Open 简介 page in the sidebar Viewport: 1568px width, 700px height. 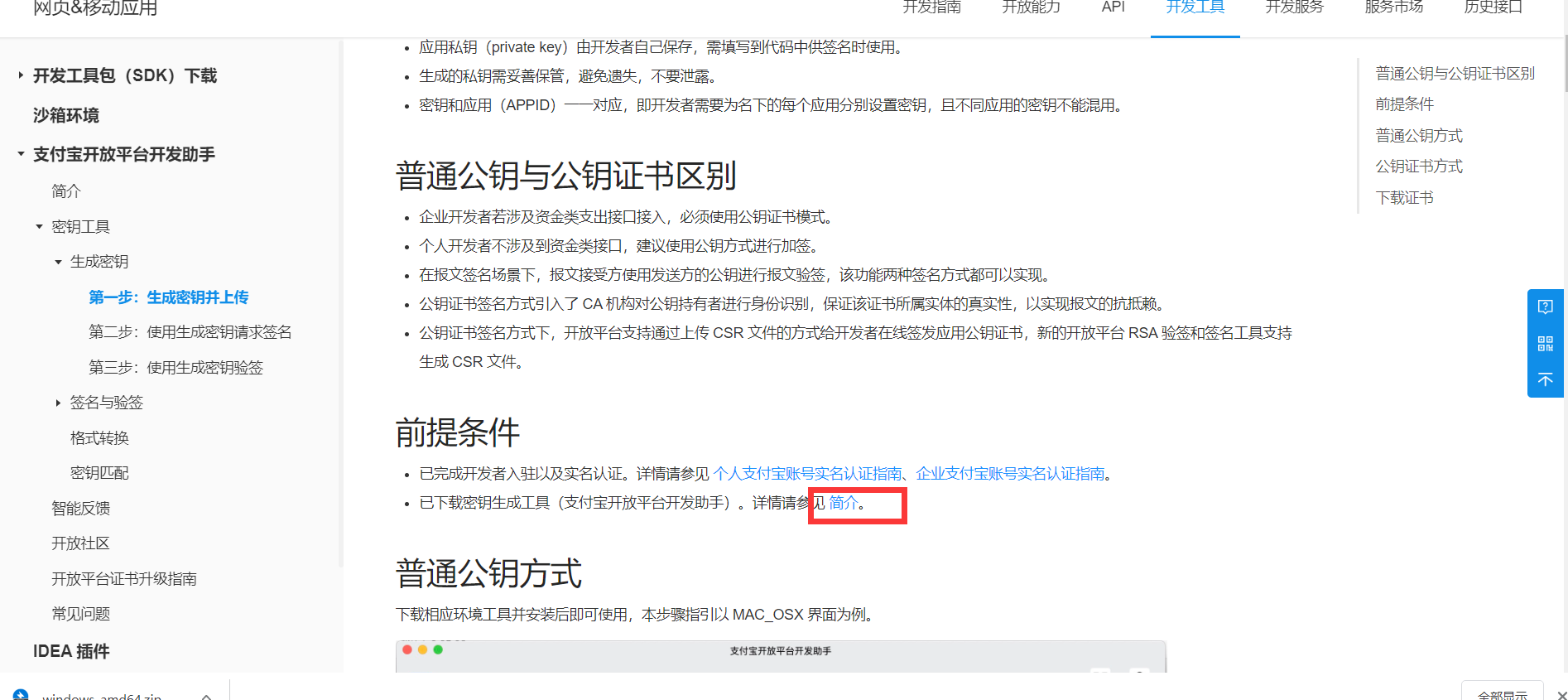pos(66,191)
